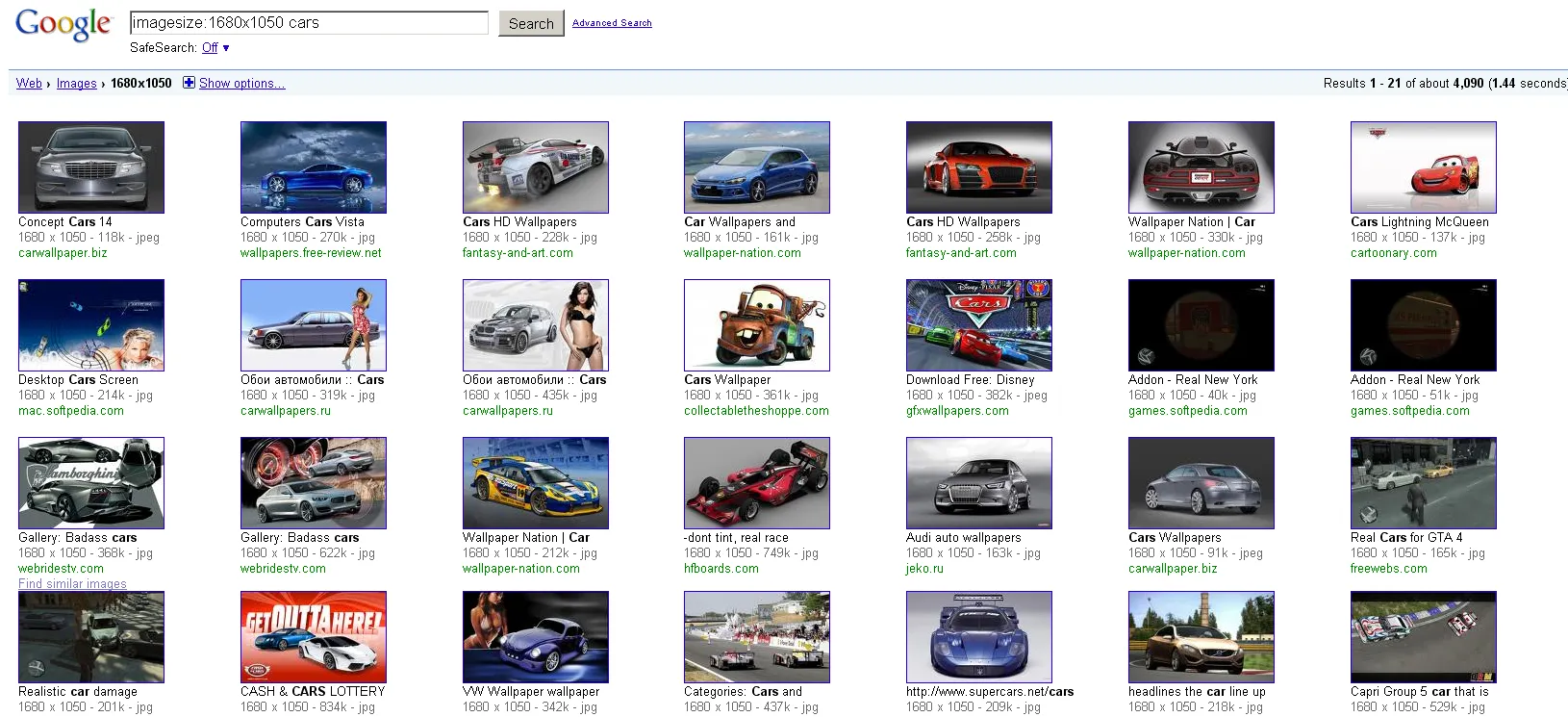Screen dimensions: 1568x717
Task: Click the Realistic car damage title
Action: [78, 692]
